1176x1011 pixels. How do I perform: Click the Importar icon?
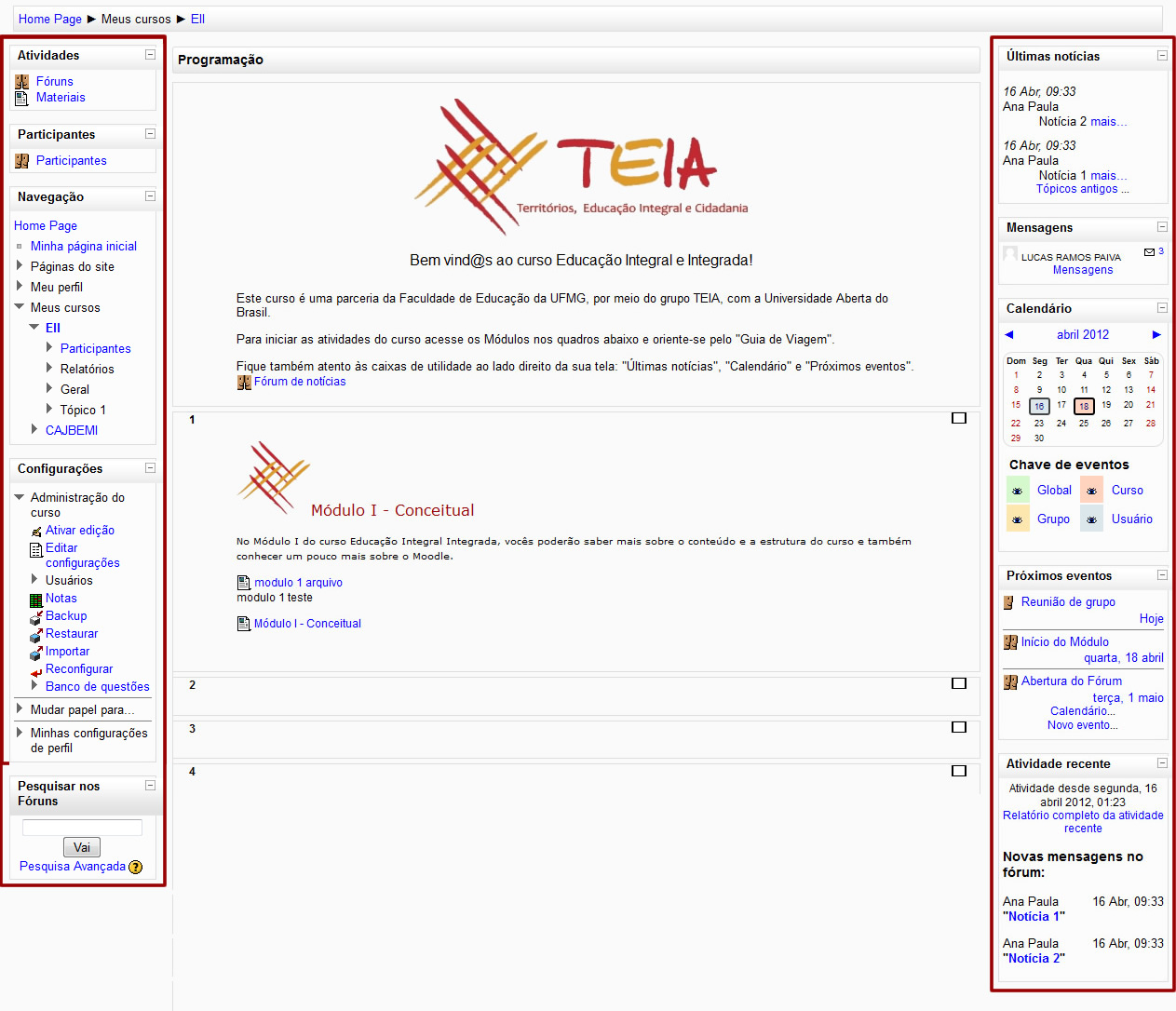tap(36, 653)
